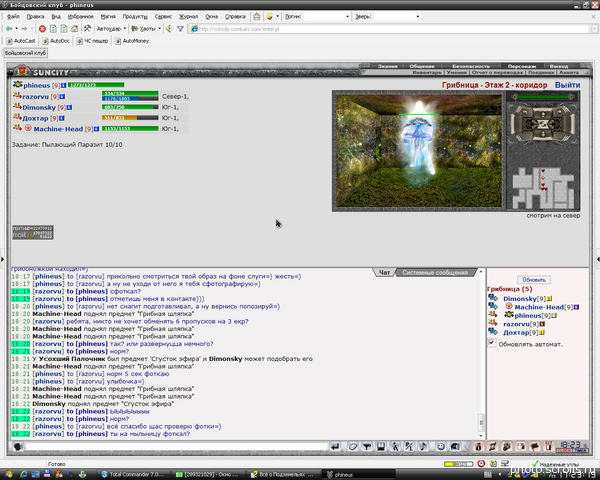Click the save chat log disk icon
The image size is (600, 480).
click(381, 446)
